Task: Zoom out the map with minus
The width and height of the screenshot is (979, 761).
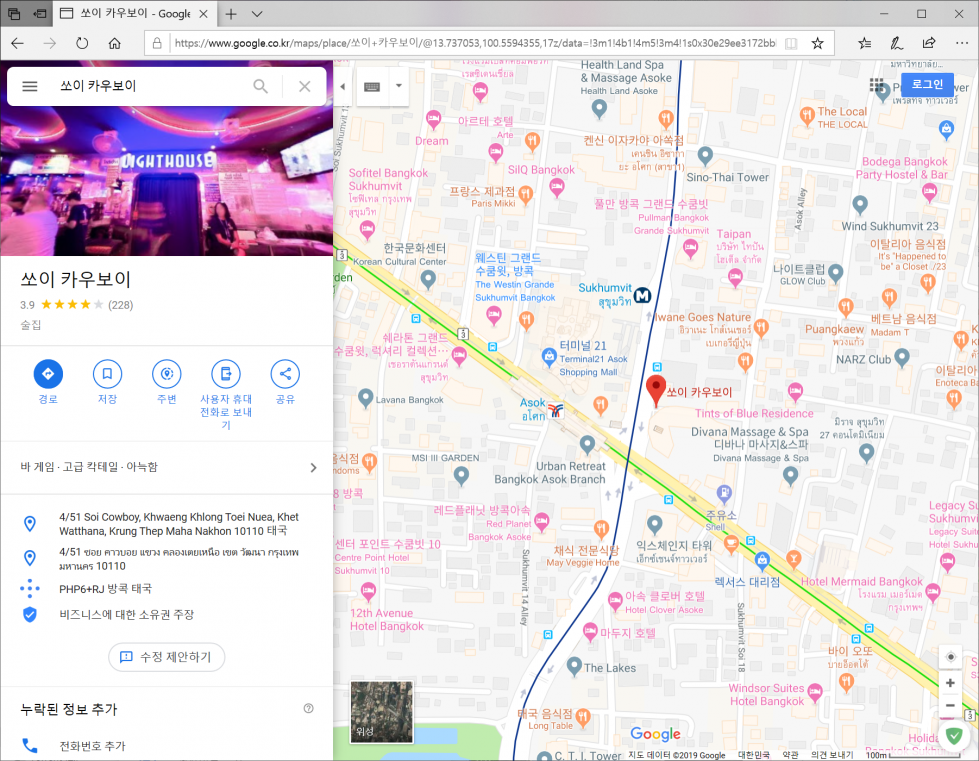Action: tap(950, 705)
